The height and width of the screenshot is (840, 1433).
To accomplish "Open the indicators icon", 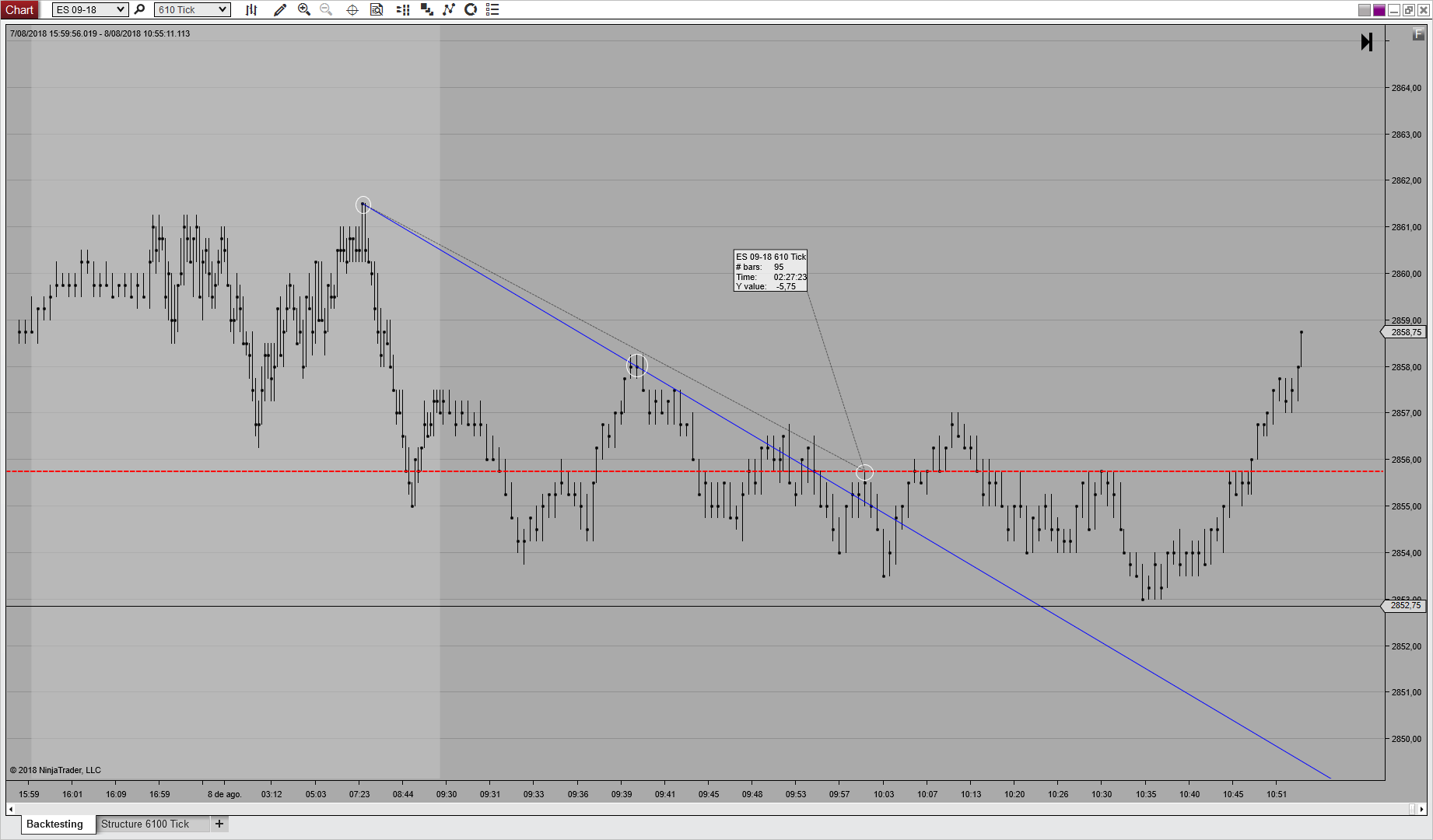I will tap(426, 9).
